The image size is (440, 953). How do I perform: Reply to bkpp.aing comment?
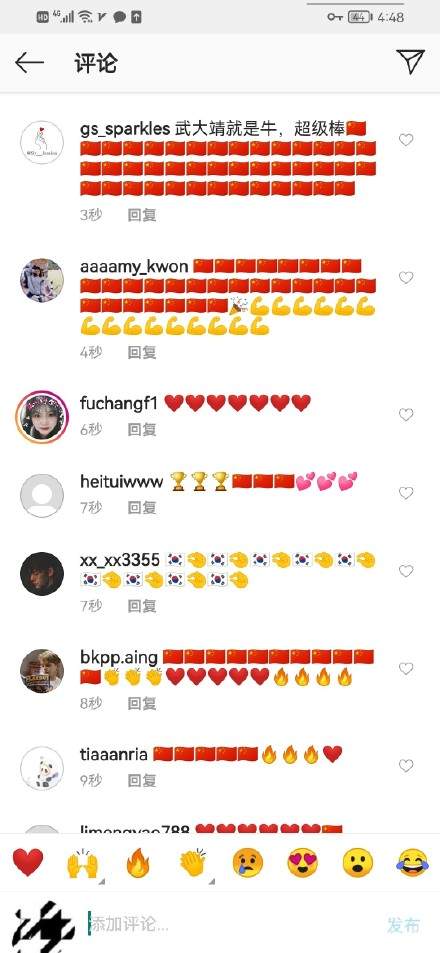point(142,703)
